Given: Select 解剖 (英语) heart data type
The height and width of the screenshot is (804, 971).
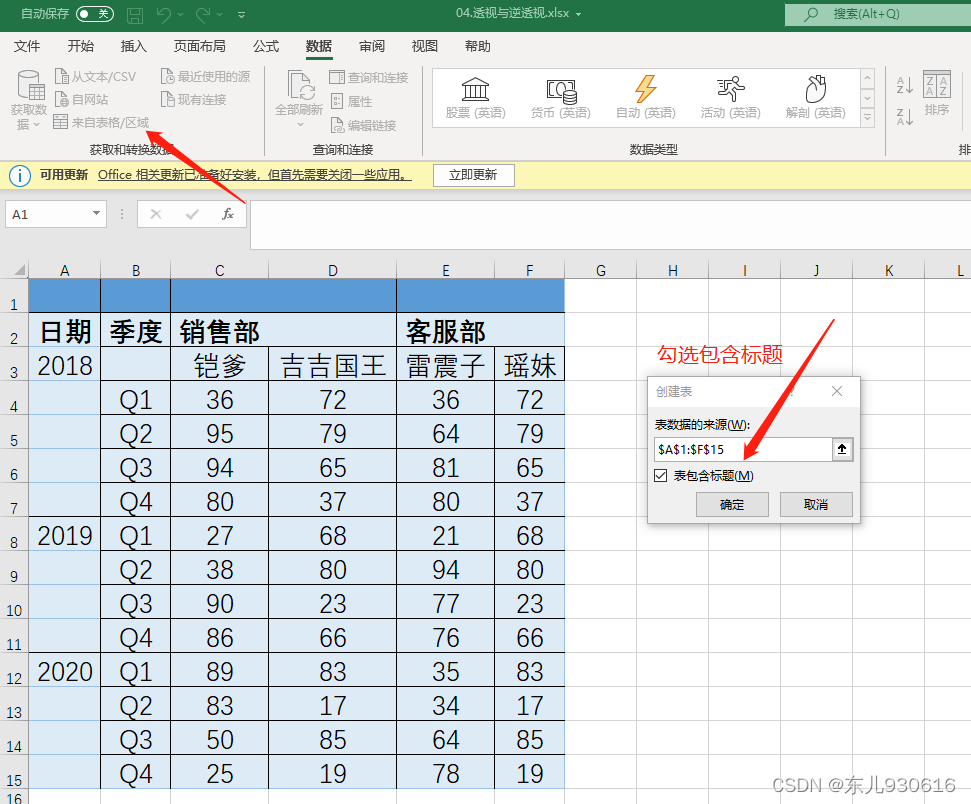Looking at the screenshot, I should [816, 98].
